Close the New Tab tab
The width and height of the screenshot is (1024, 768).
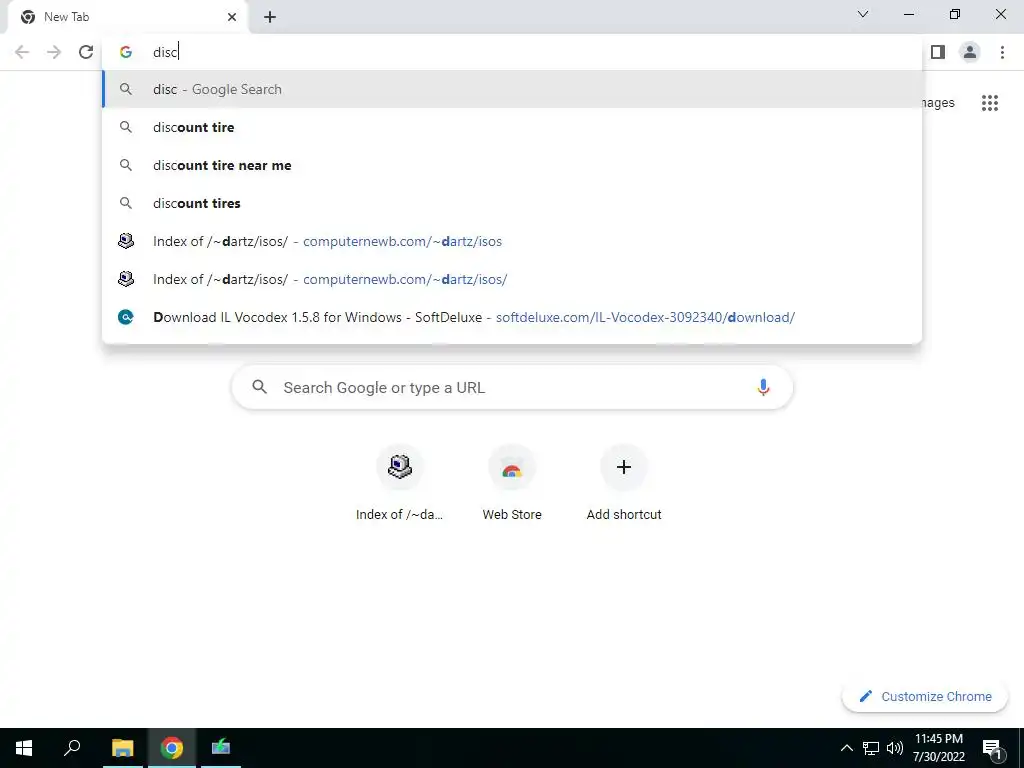click(x=232, y=17)
